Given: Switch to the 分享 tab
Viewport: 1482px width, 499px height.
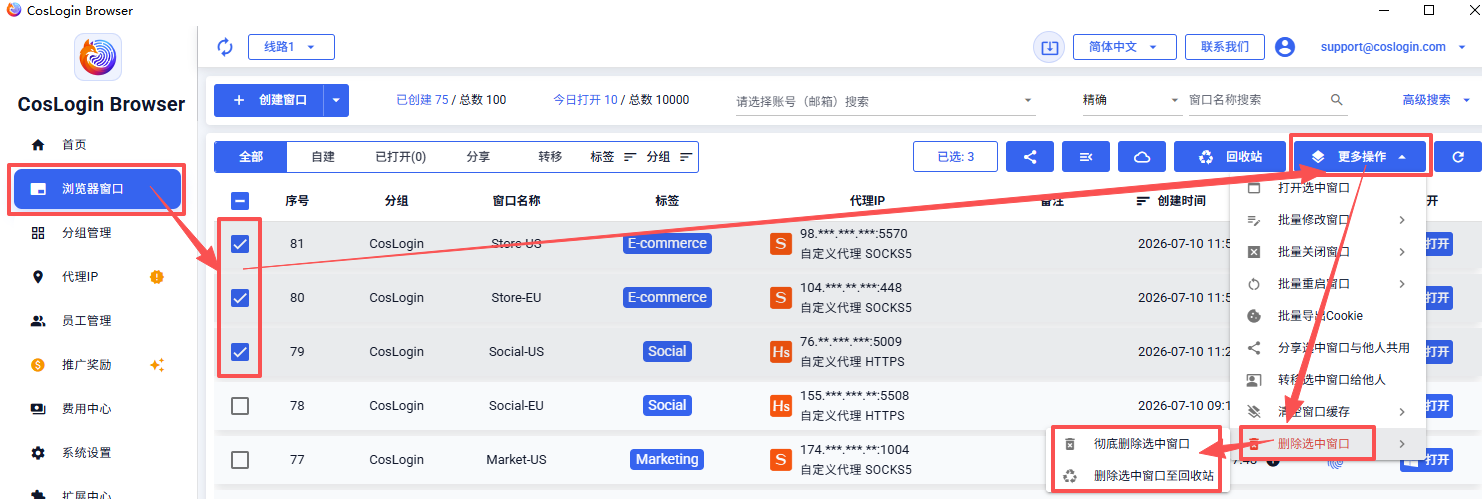Looking at the screenshot, I should tap(478, 157).
